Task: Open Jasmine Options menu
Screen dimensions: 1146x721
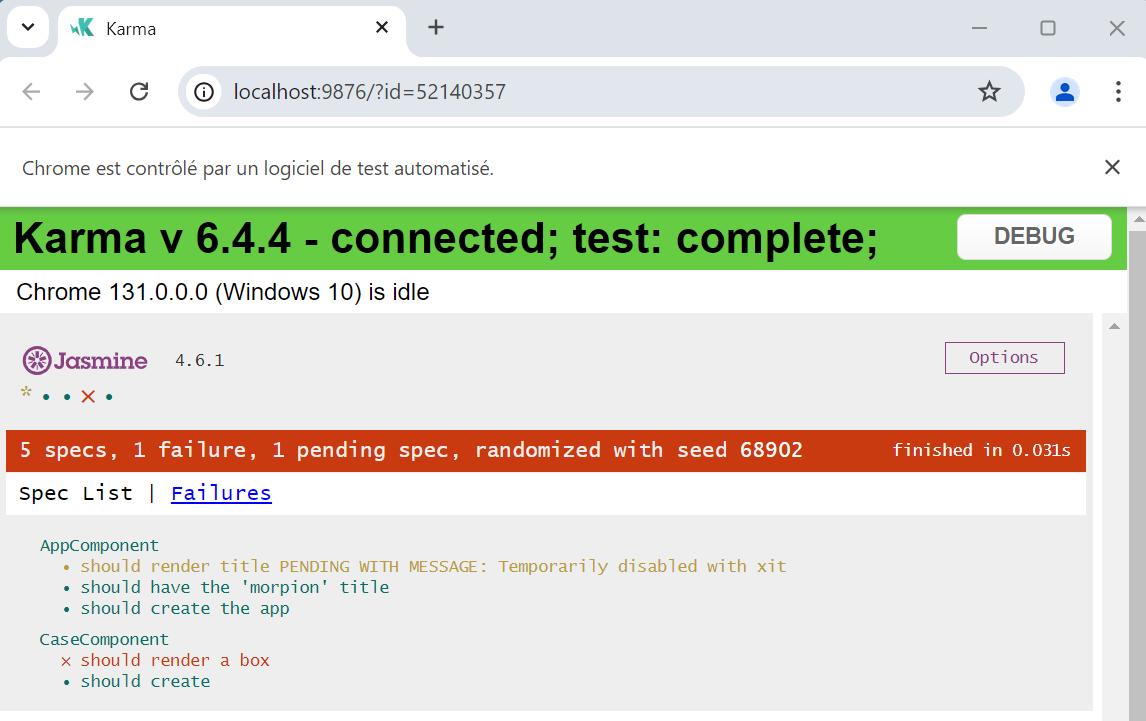Action: click(x=1004, y=358)
